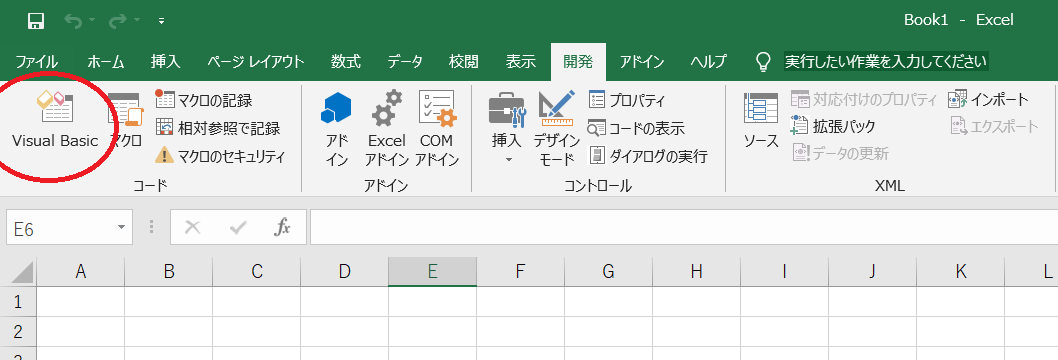Click the formula bar cancel X
The image size is (1058, 360).
(x=193, y=228)
